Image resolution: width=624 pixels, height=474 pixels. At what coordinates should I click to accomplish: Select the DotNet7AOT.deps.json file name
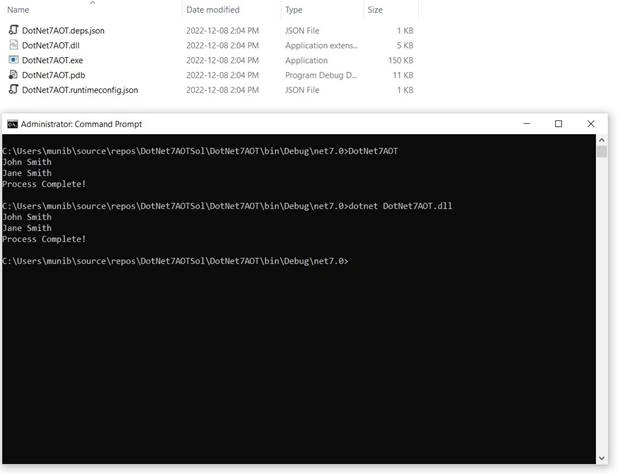[63, 31]
